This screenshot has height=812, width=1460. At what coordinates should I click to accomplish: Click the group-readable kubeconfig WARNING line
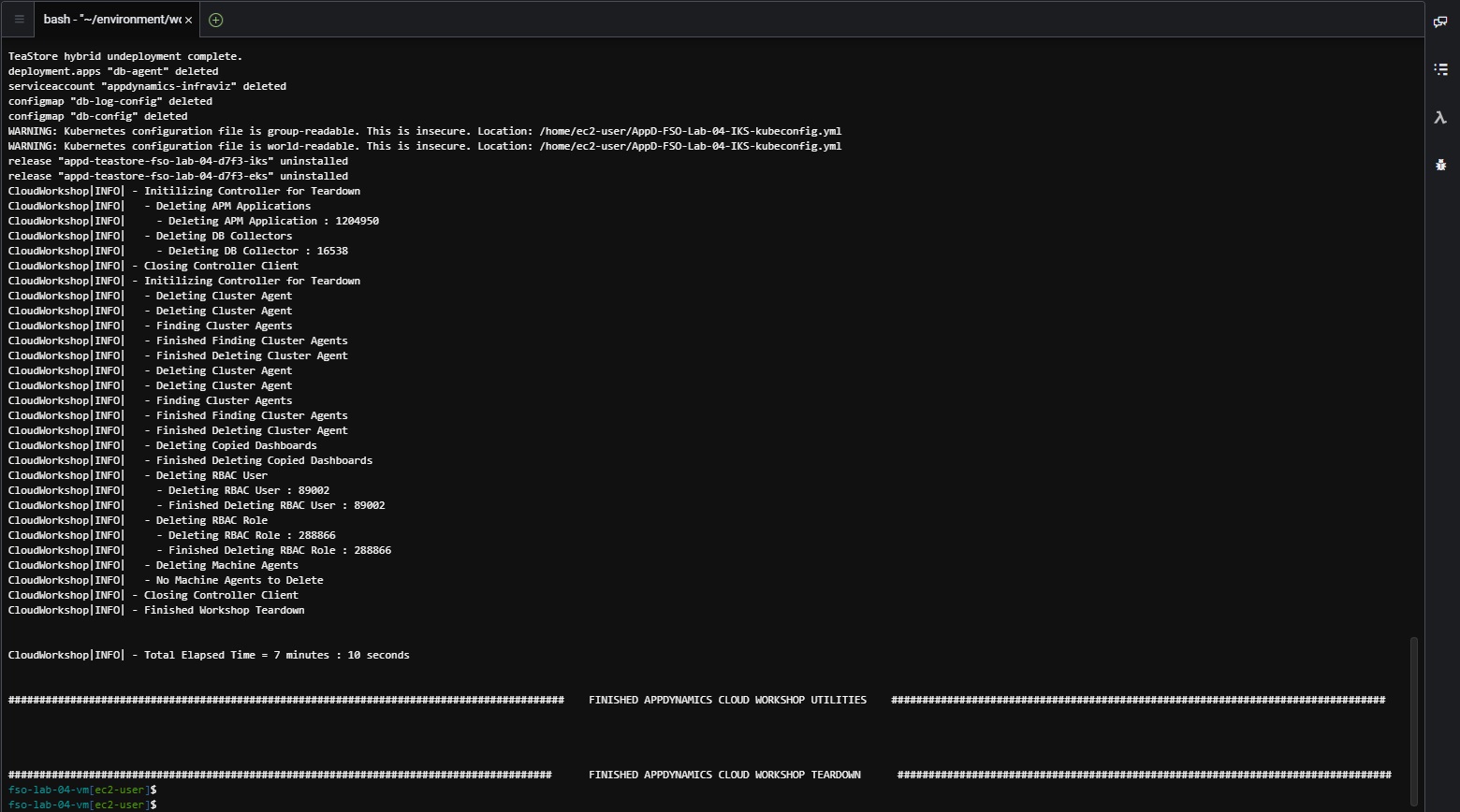click(x=425, y=131)
